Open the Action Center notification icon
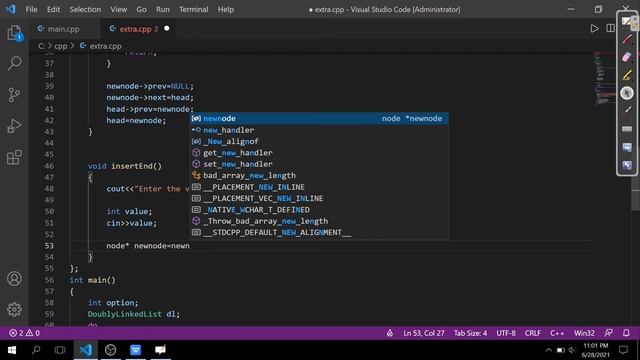640x360 pixels. tap(623, 350)
